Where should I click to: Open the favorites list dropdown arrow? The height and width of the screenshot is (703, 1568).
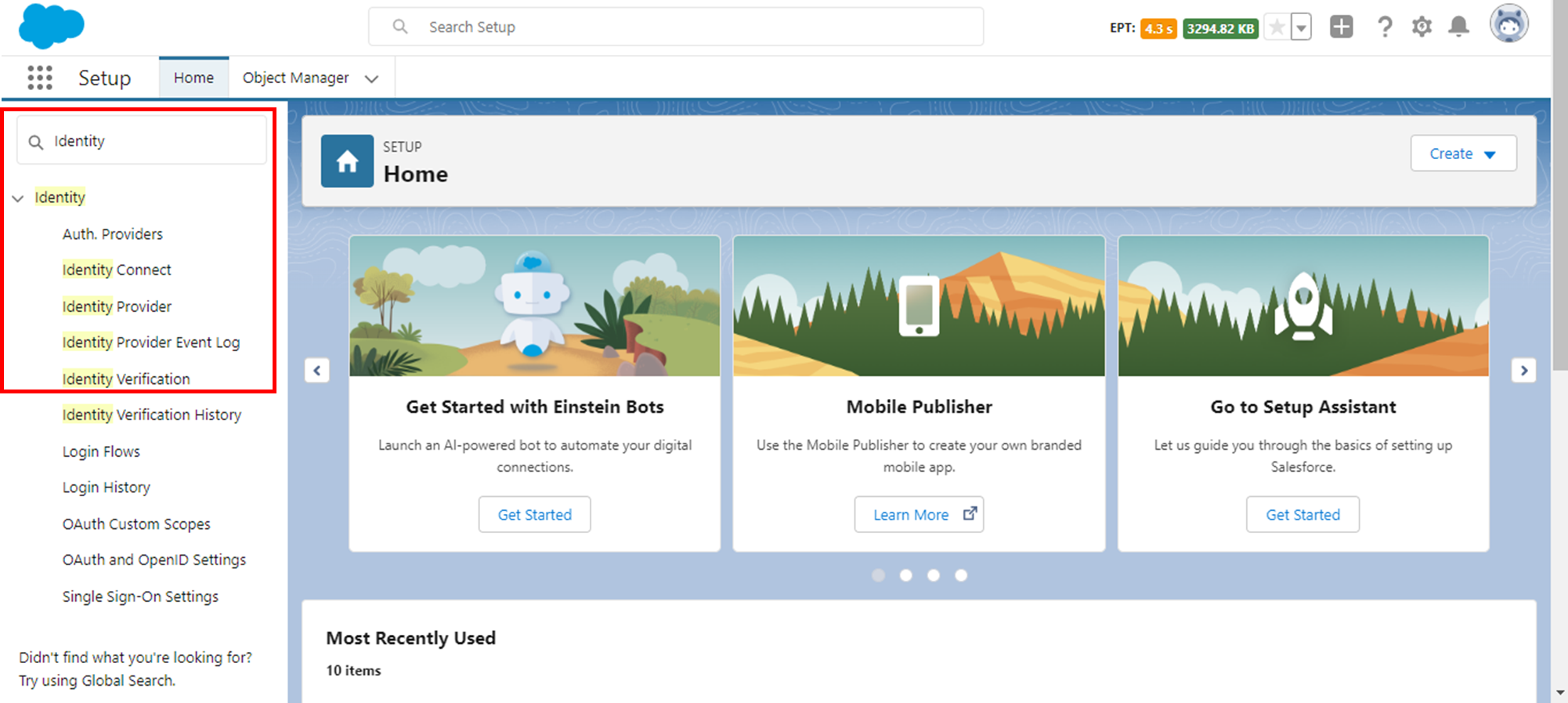[x=1301, y=27]
